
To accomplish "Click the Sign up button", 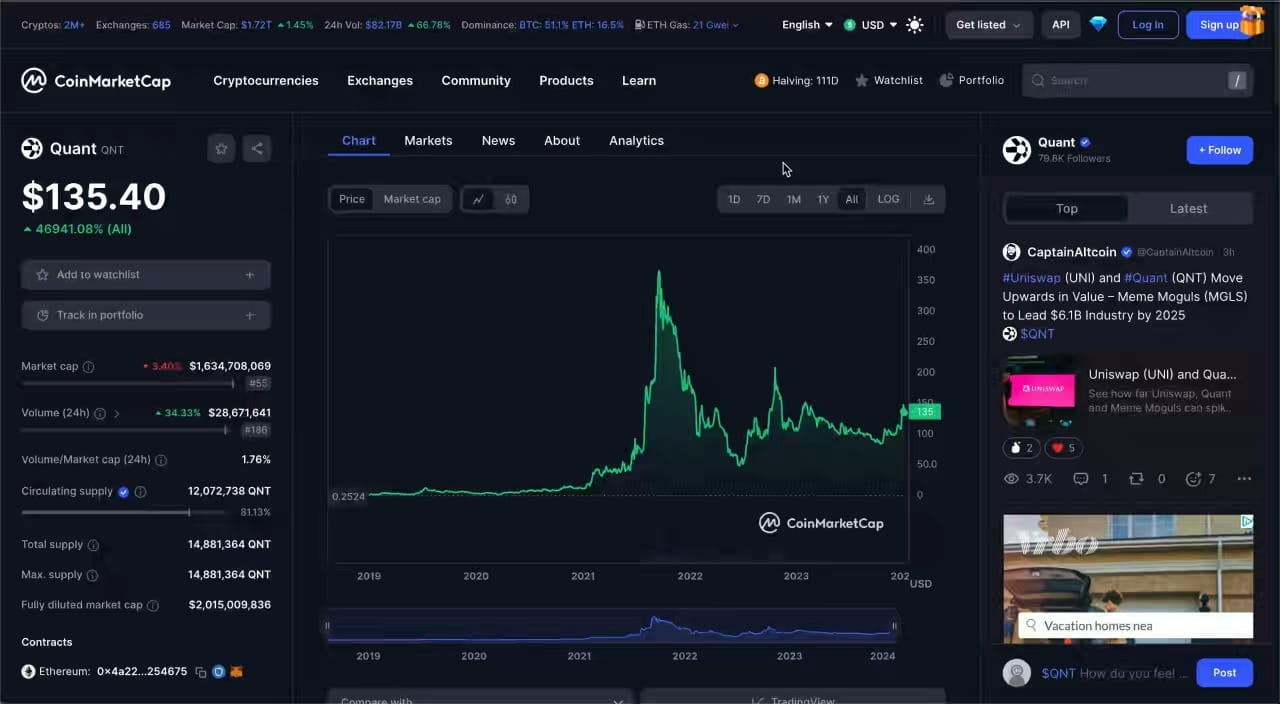I will click(x=1219, y=25).
